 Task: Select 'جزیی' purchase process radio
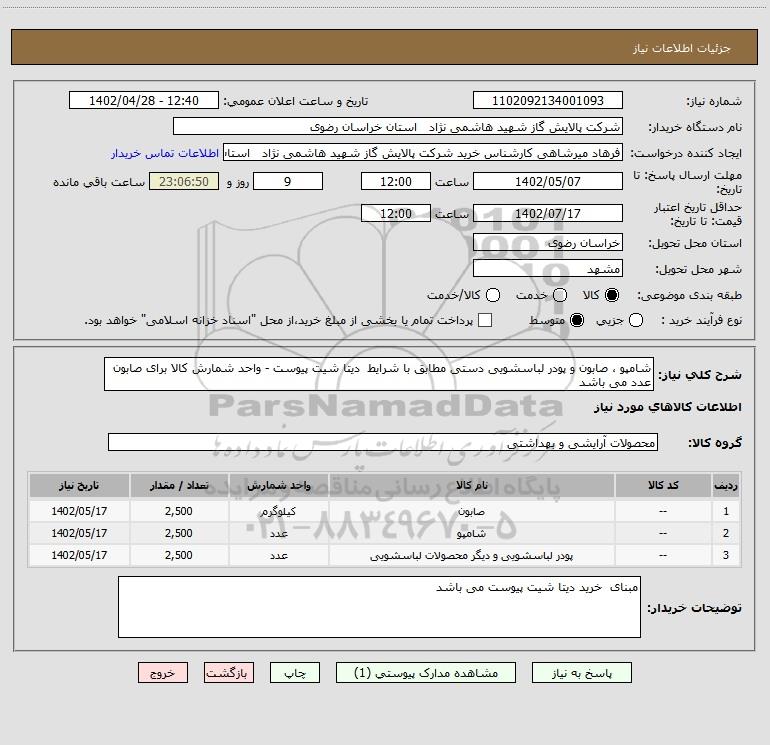coord(638,320)
